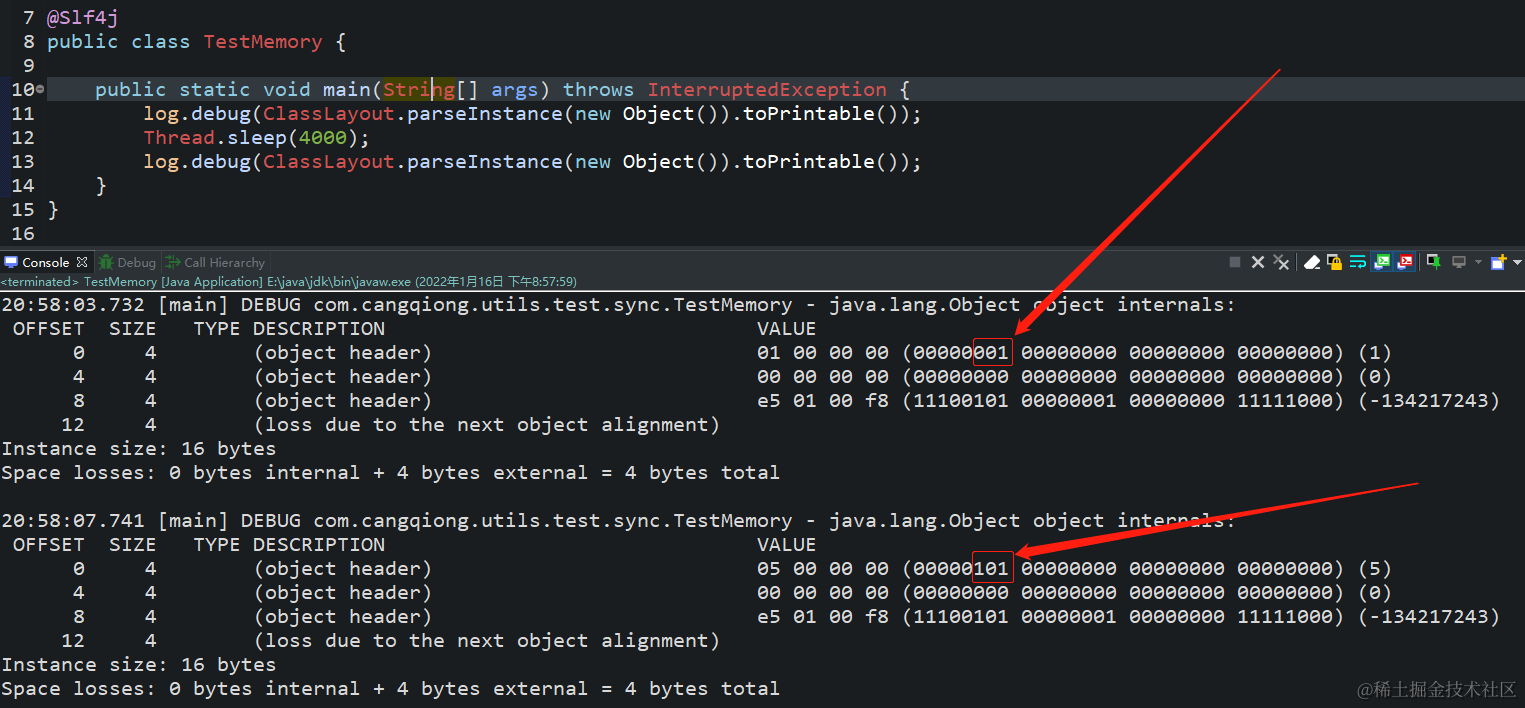Click the 20:58:03.732 log timestamp
1525x708 pixels.
[x=73, y=305]
